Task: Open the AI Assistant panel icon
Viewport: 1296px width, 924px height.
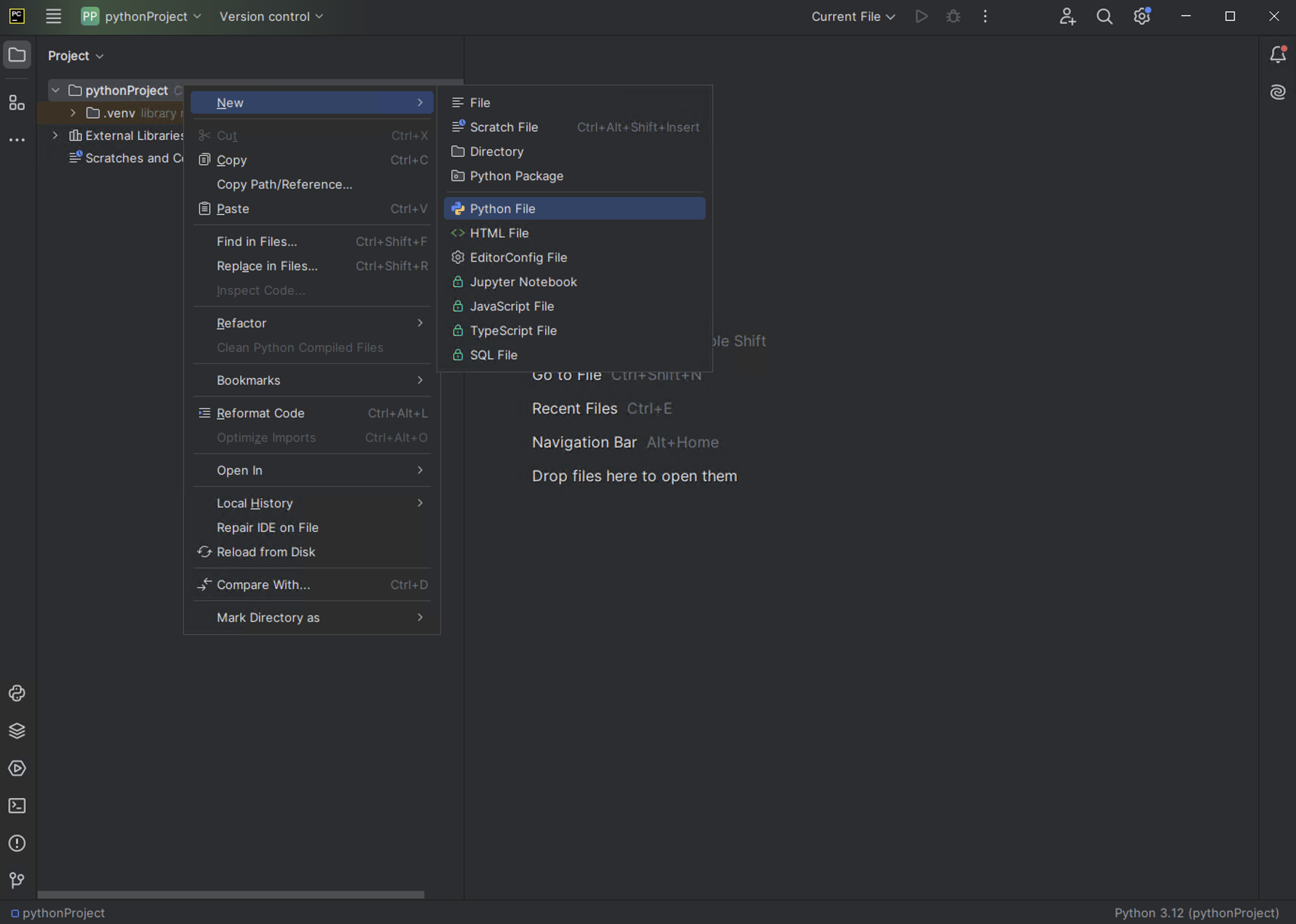Action: (x=1277, y=91)
